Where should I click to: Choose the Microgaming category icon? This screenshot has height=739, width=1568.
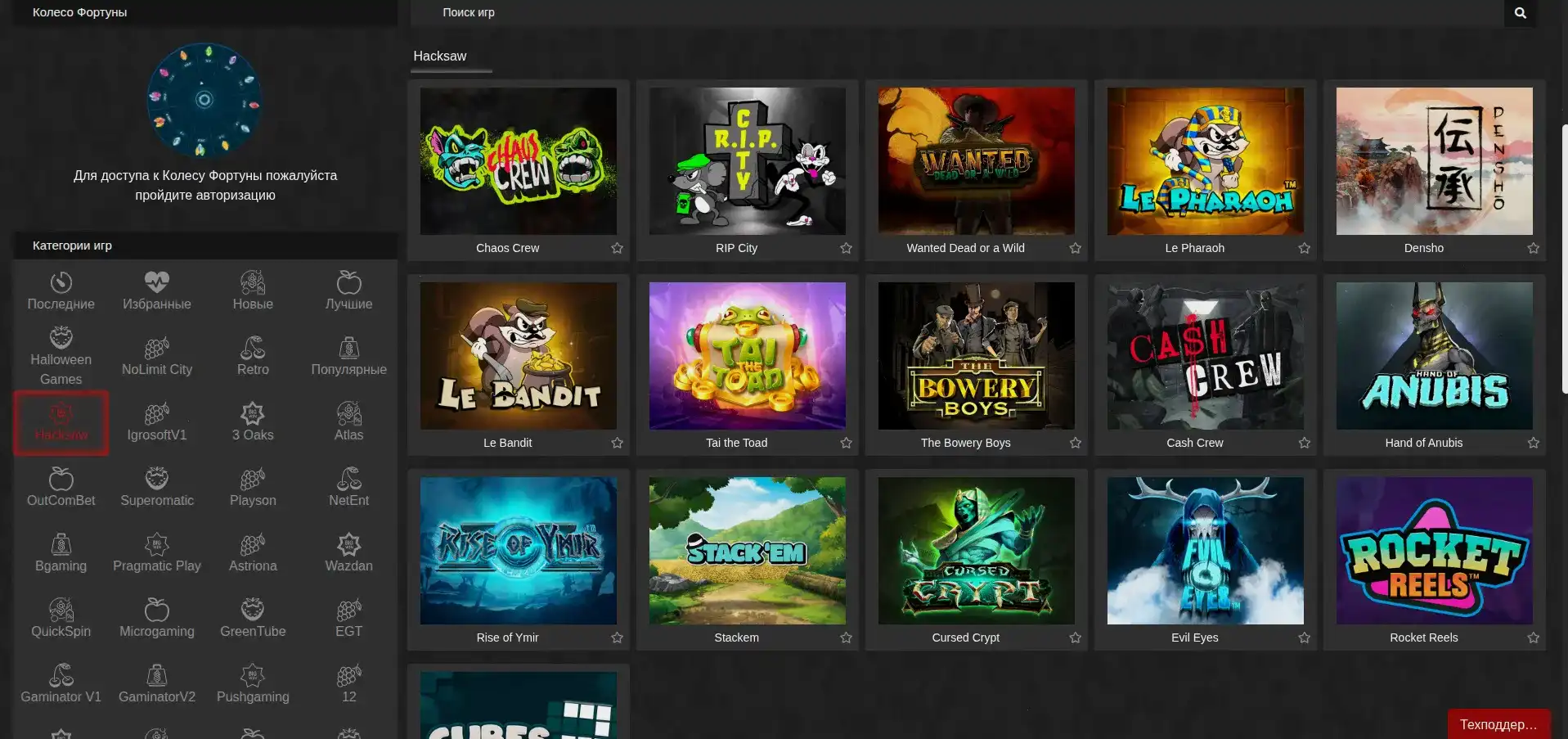point(156,611)
